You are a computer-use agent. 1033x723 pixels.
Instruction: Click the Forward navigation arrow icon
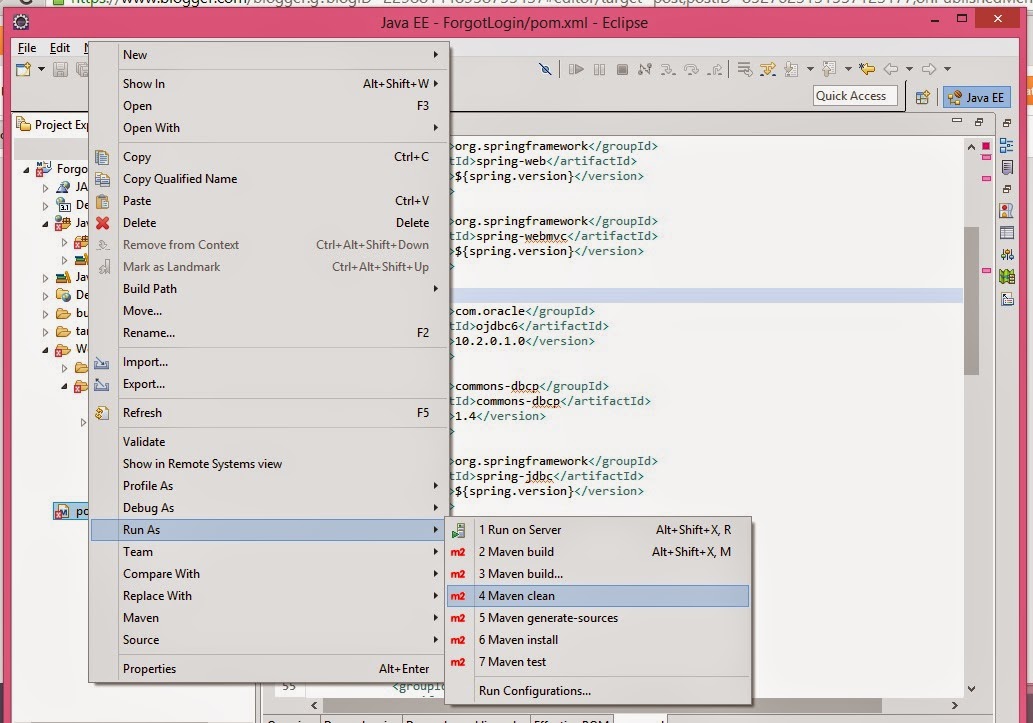tap(928, 69)
